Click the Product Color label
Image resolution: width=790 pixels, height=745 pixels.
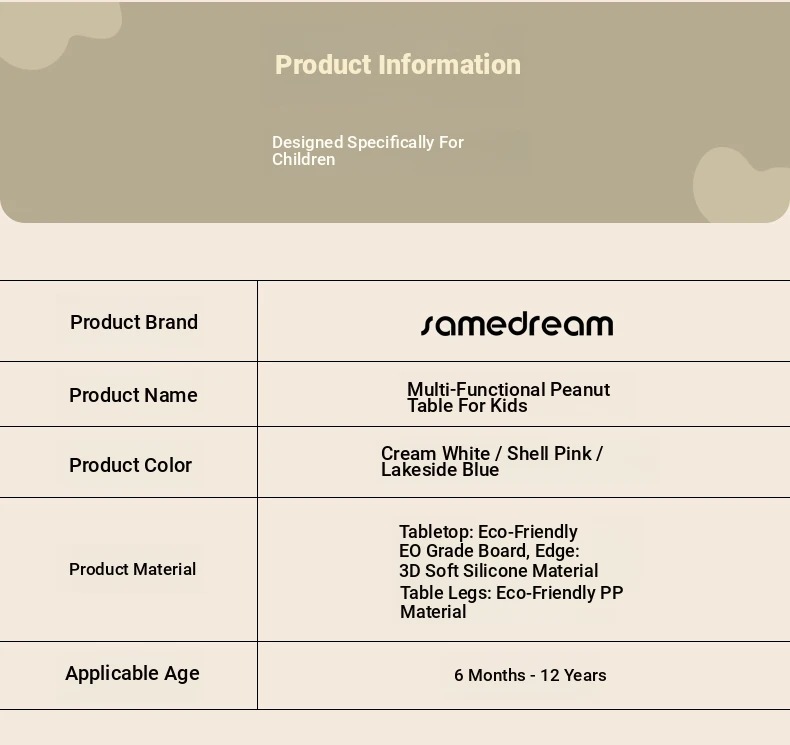coord(130,465)
